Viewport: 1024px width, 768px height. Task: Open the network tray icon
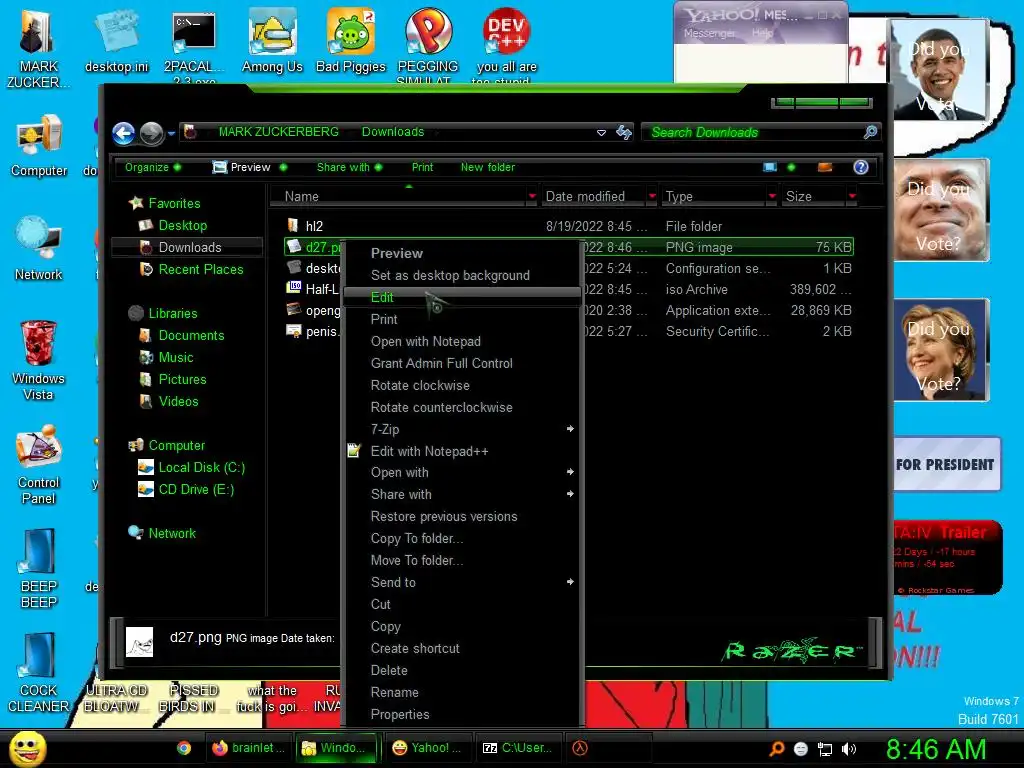pos(825,749)
